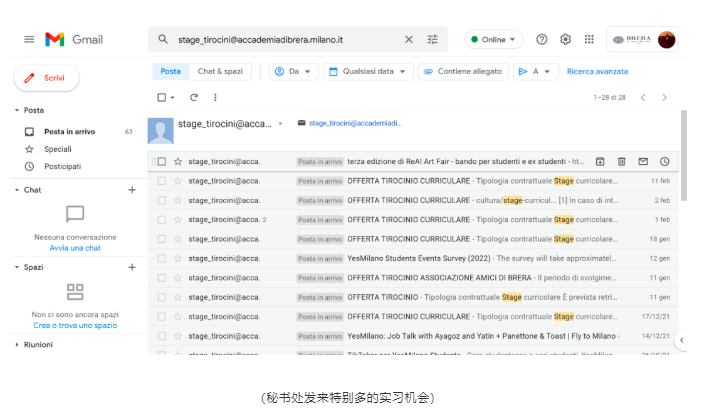
Task: Tick the checkbox of the 18 gen email
Action: (162, 239)
